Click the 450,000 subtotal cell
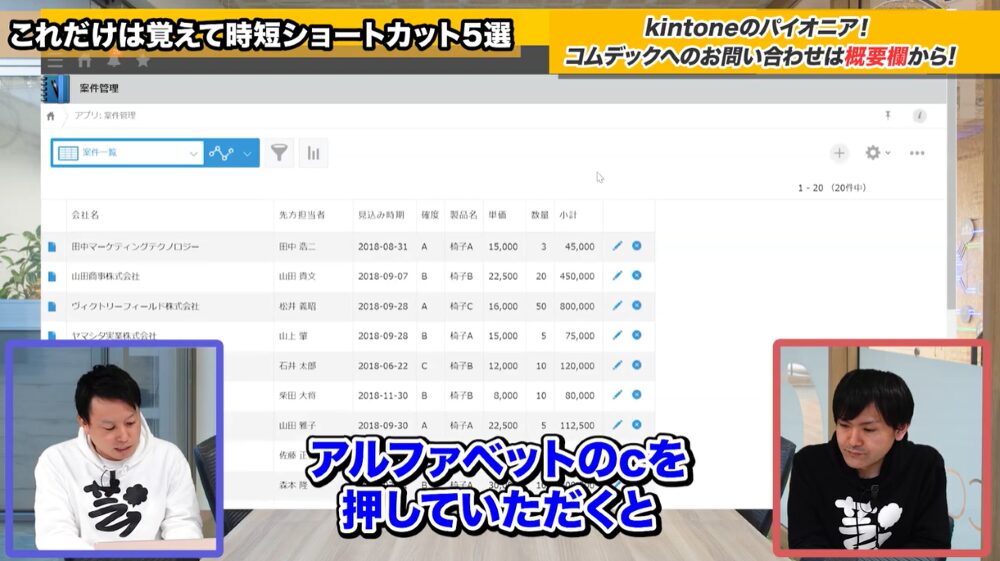Viewport: 1000px width, 561px height. tap(577, 277)
